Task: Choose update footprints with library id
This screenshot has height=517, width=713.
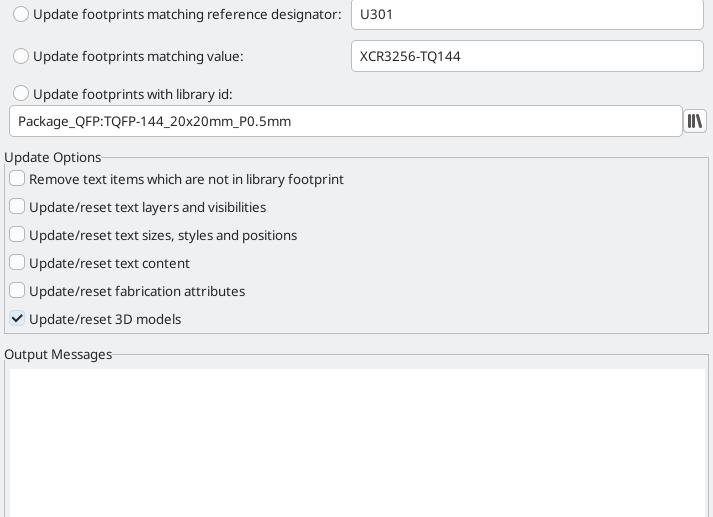Action: (x=21, y=94)
